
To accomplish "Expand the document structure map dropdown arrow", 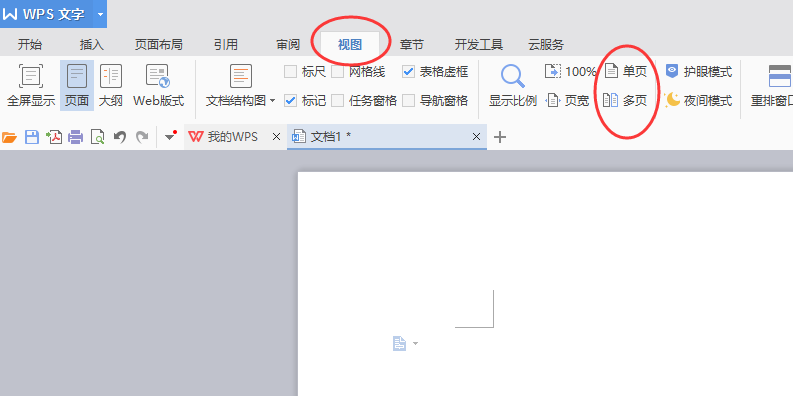I will (272, 101).
